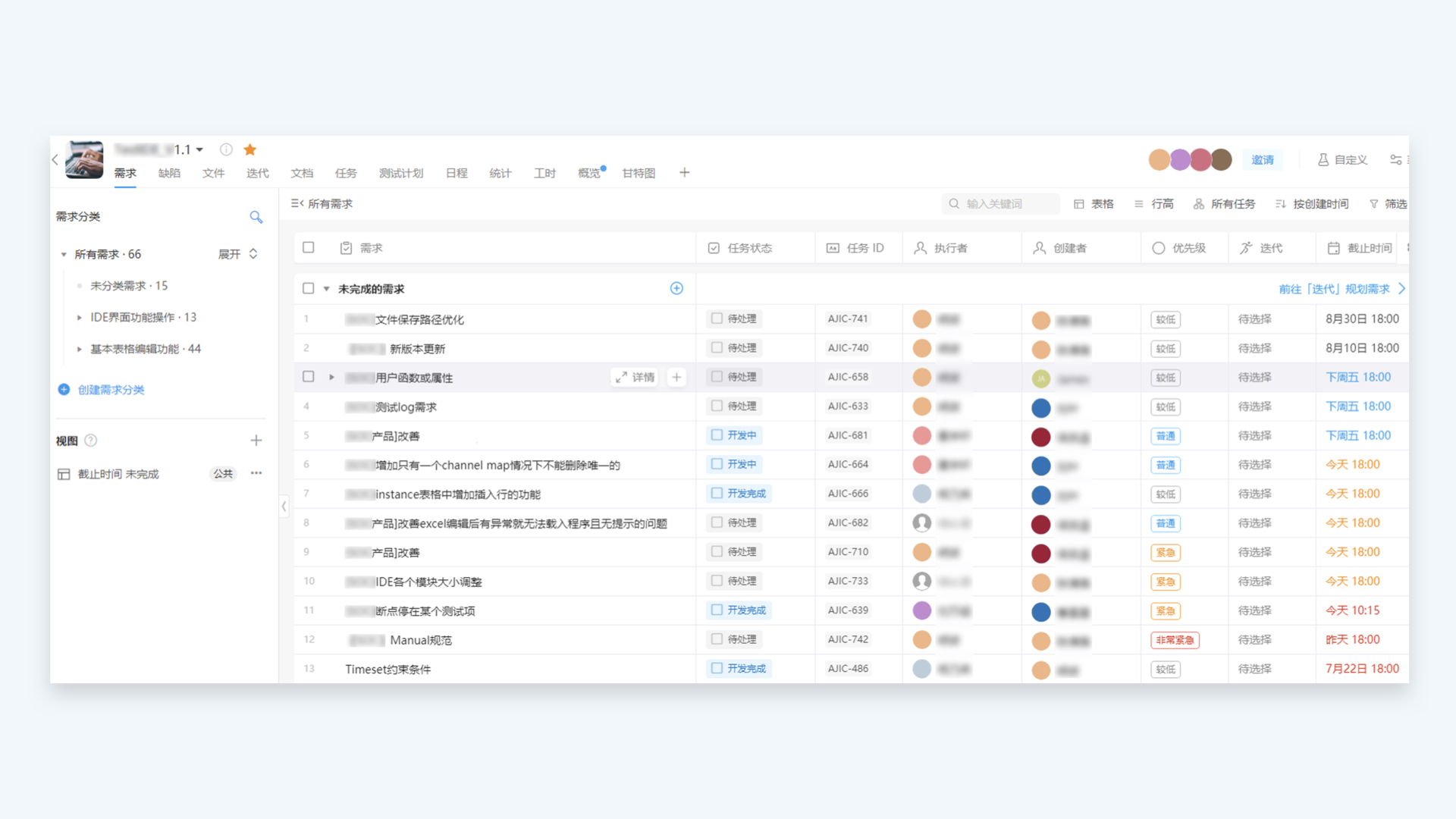Open help icon next to 视图
This screenshot has height=819, width=1456.
(91, 441)
